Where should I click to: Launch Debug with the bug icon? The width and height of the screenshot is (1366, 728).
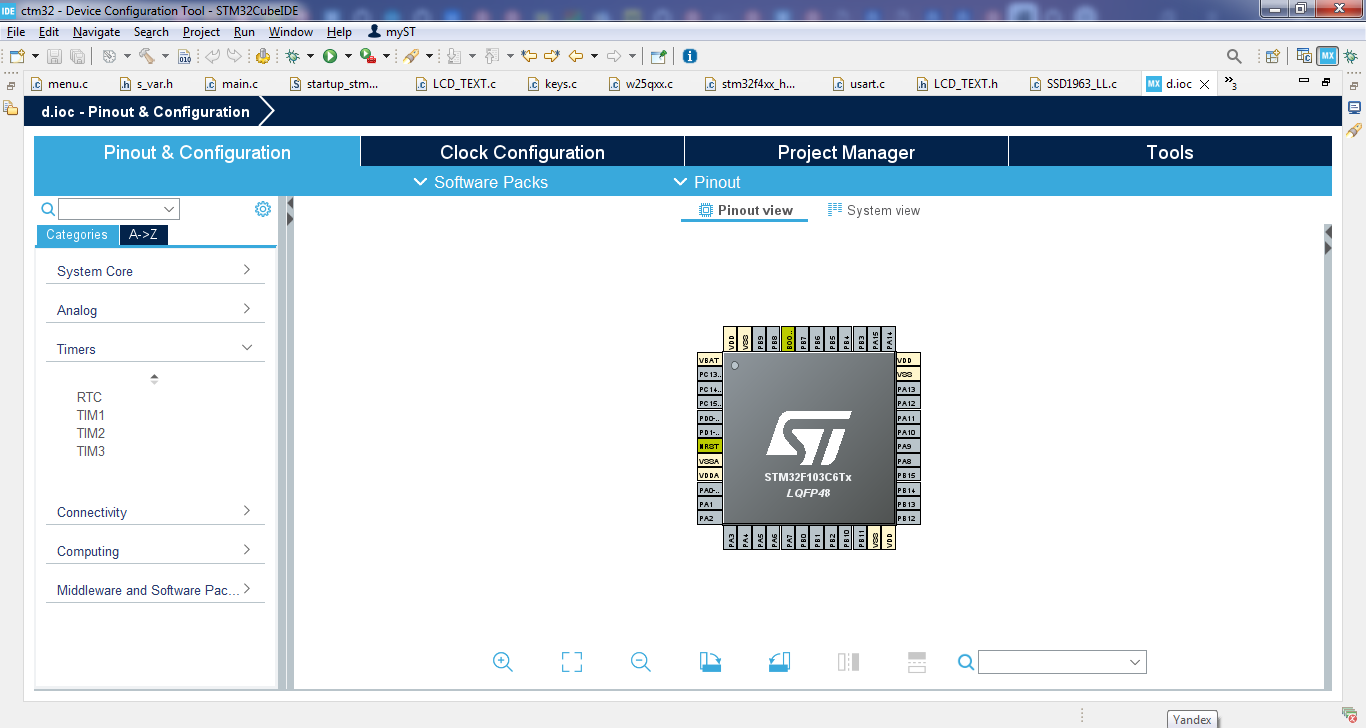pyautogui.click(x=293, y=56)
